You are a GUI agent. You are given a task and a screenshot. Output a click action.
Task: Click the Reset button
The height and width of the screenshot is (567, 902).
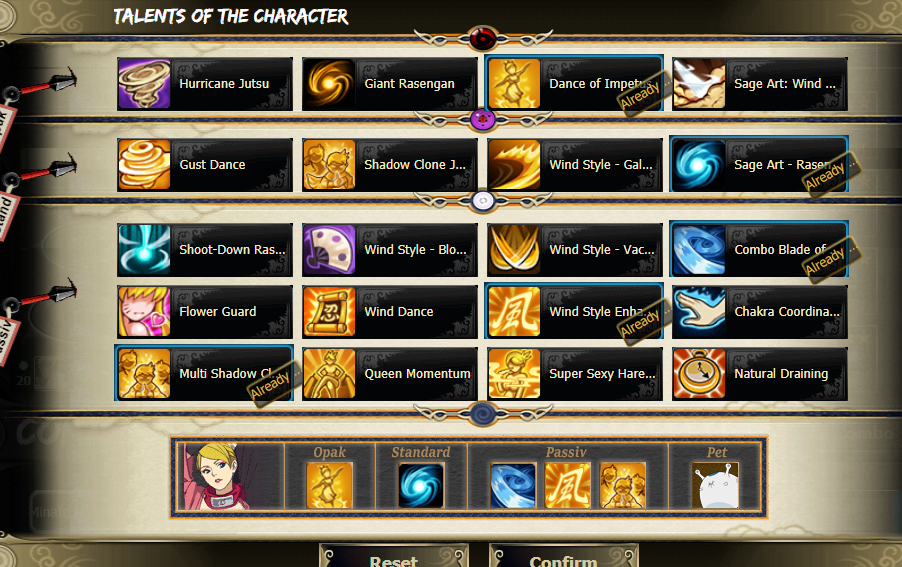tap(393, 557)
